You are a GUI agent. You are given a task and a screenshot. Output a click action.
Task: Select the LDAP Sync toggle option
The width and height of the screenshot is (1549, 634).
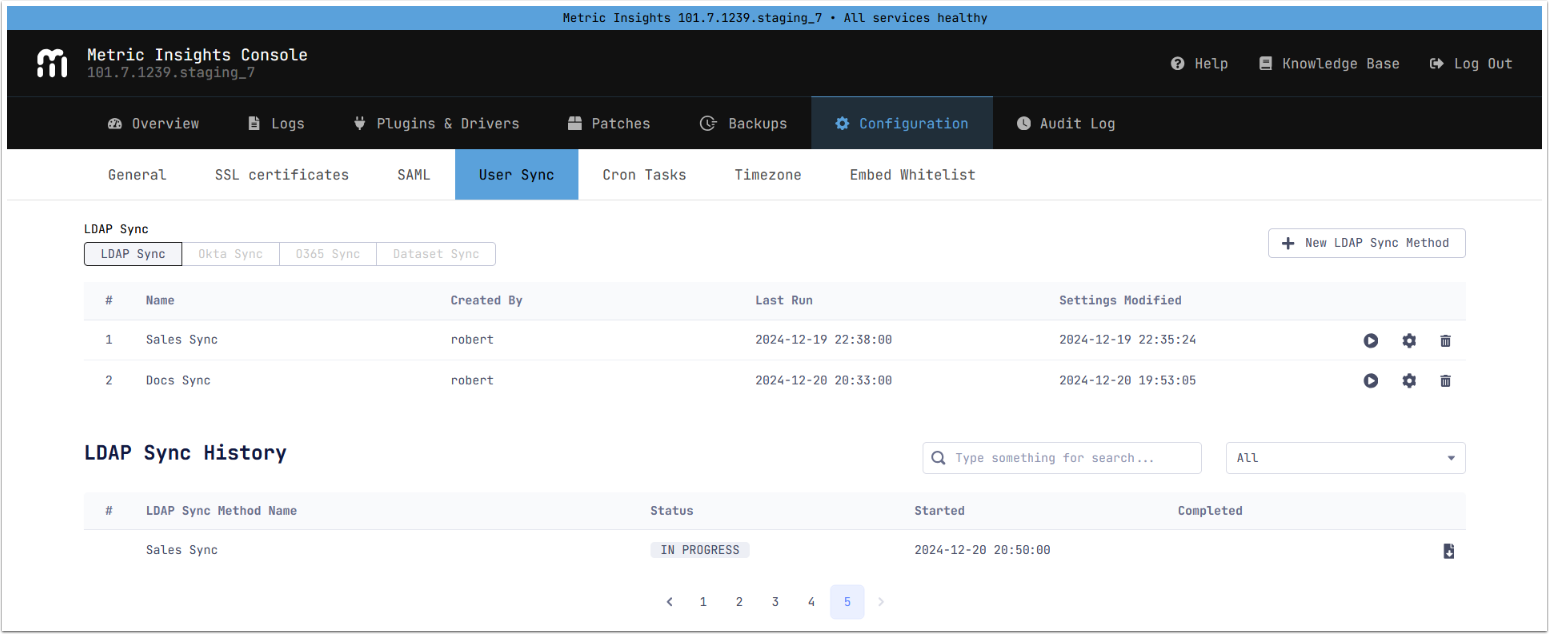(133, 254)
